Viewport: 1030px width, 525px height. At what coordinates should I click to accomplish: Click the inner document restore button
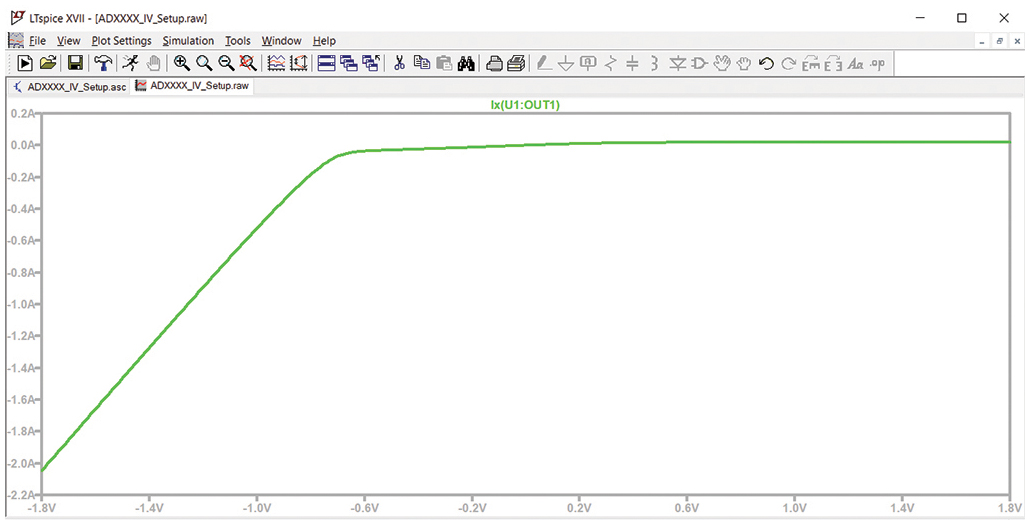[x=1000, y=41]
